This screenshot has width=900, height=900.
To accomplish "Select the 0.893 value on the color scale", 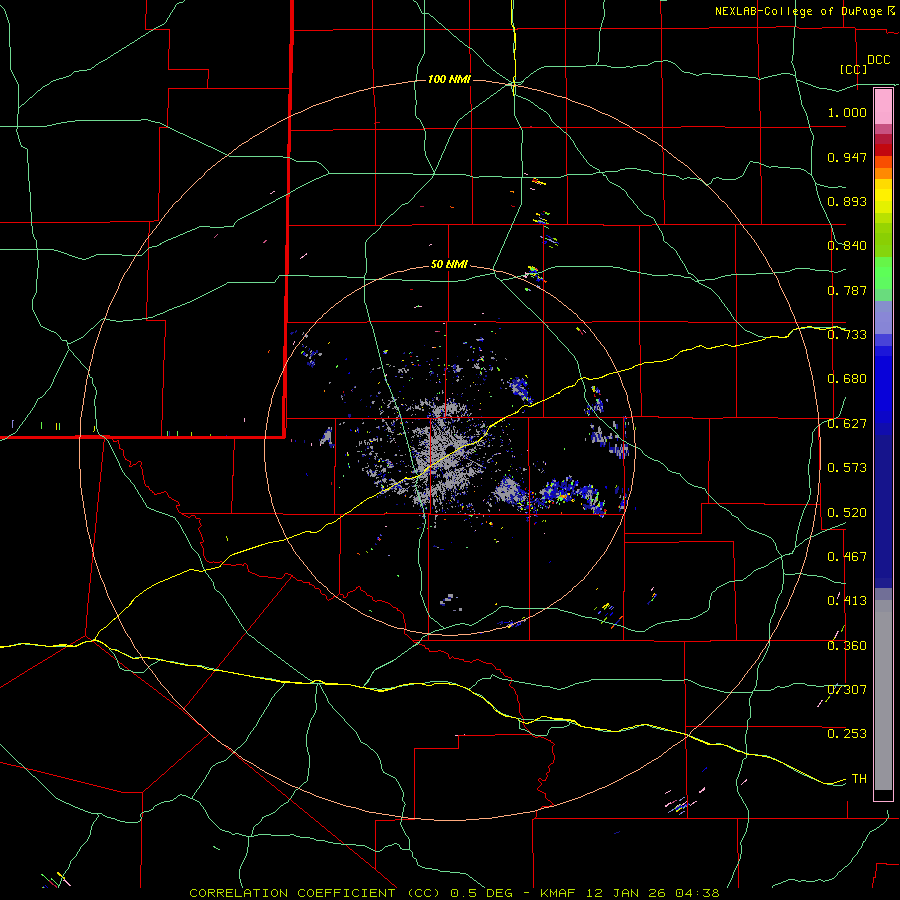I will pos(847,201).
